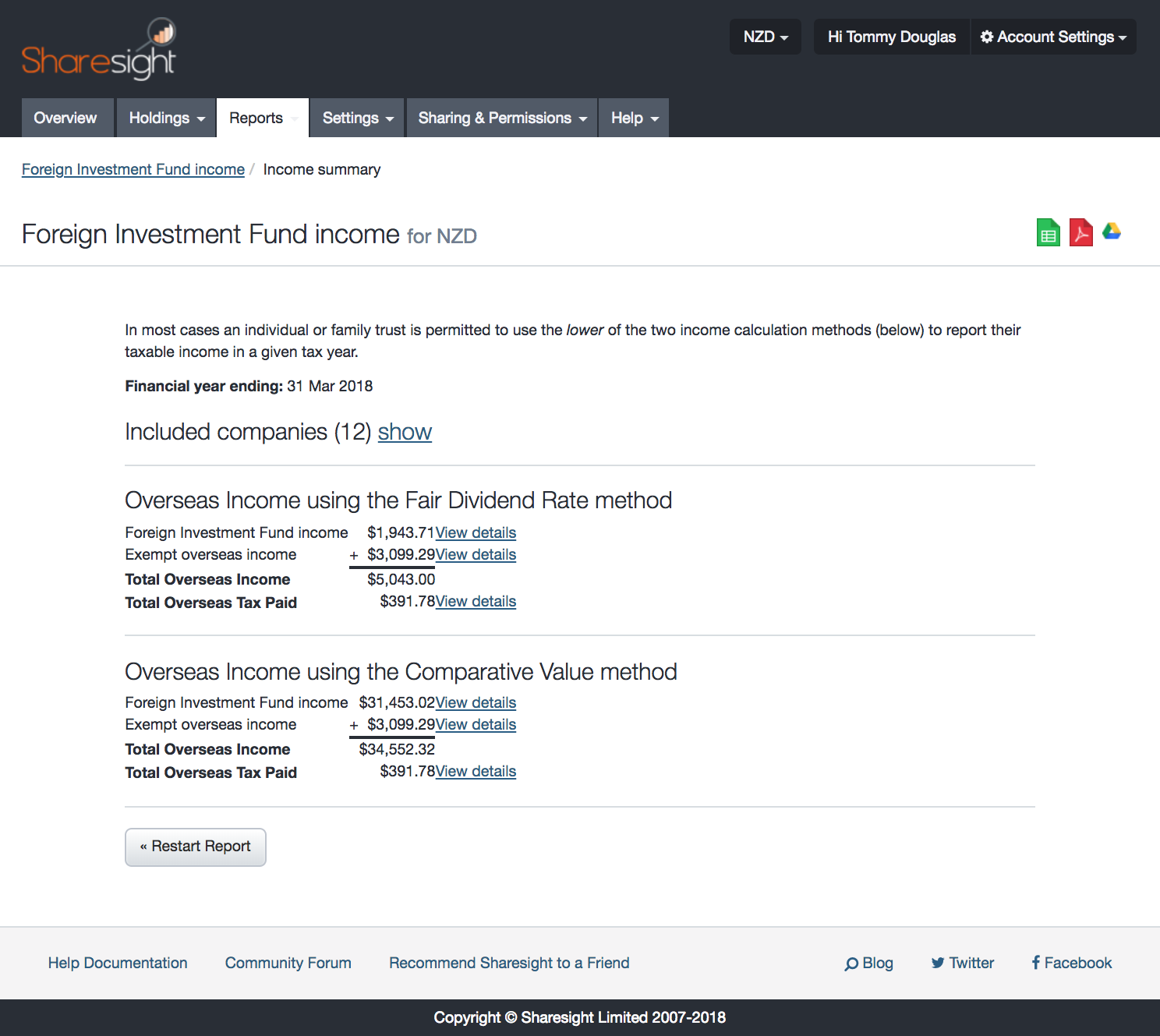Visit Sharesight's Twitter page

[962, 963]
